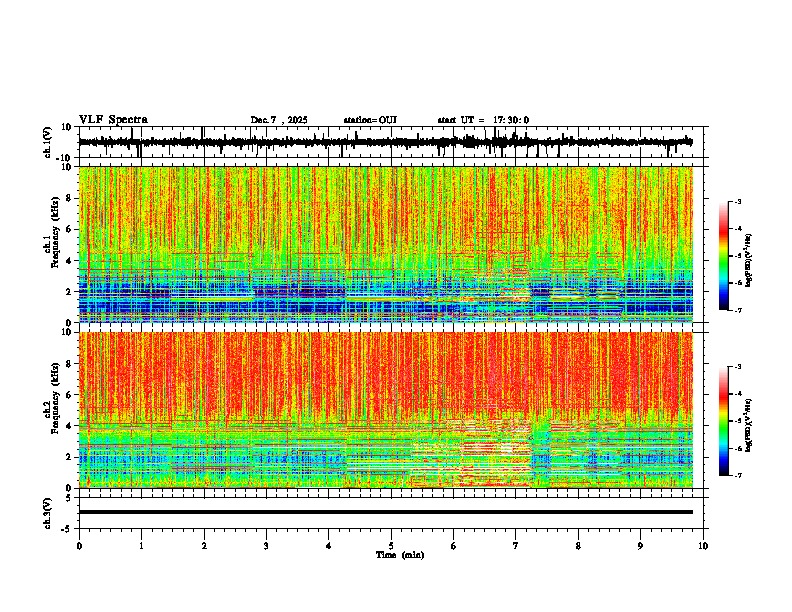792x612 pixels.
Task: Pick the ch.1 spectrogram color scale bar
Action: click(723, 255)
